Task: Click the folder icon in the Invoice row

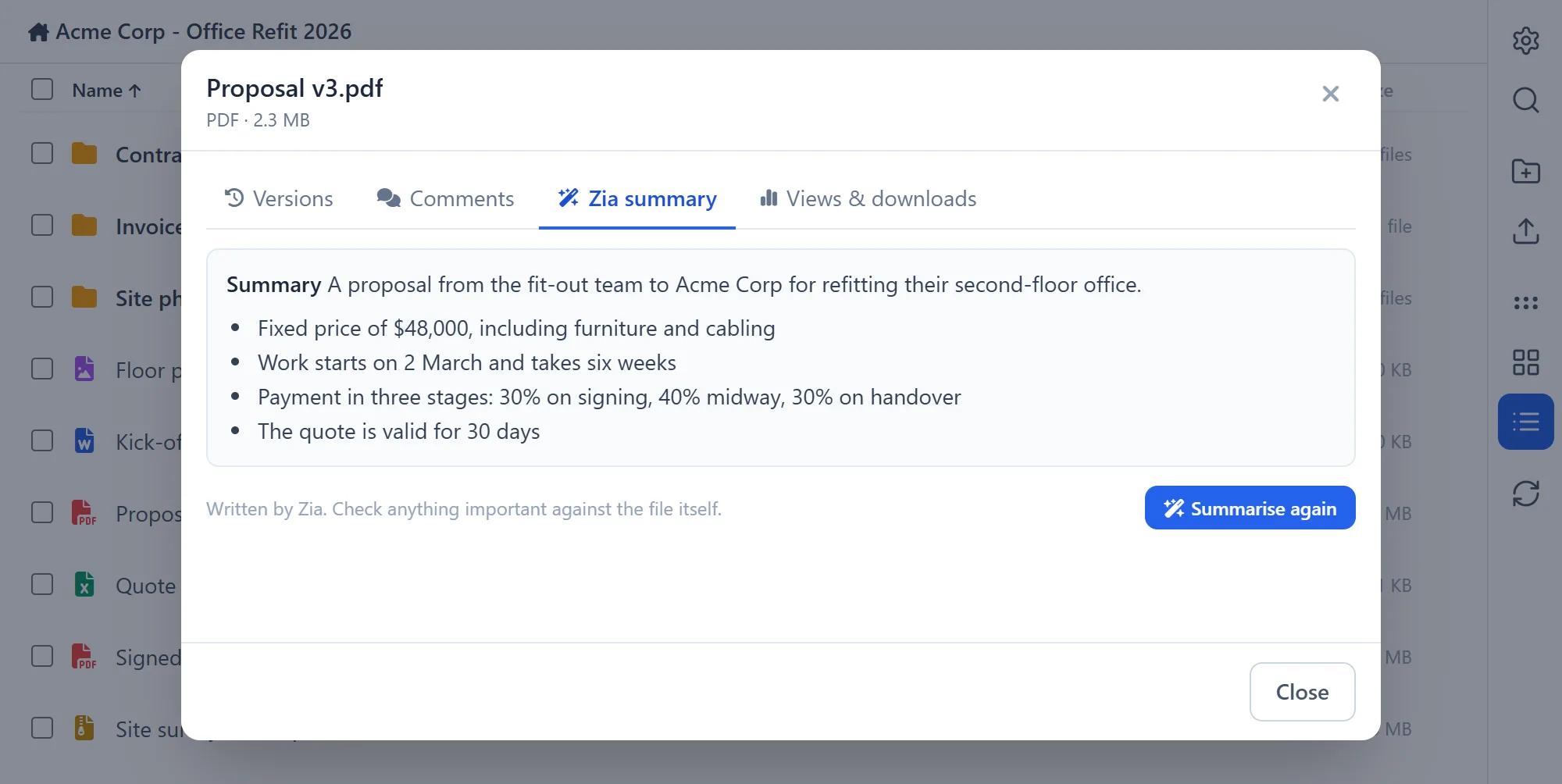Action: click(x=84, y=226)
